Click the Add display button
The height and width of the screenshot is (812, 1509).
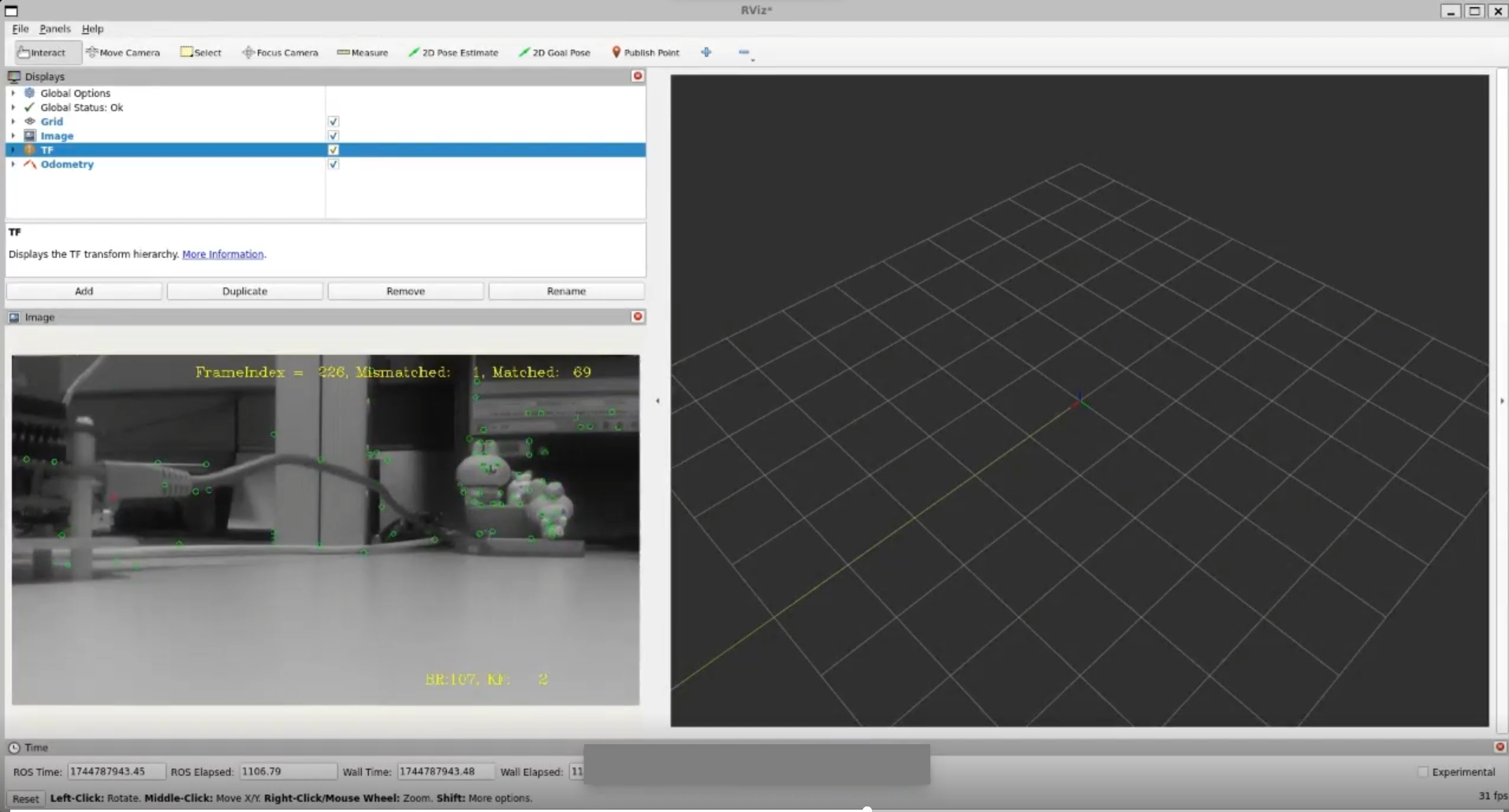click(84, 291)
